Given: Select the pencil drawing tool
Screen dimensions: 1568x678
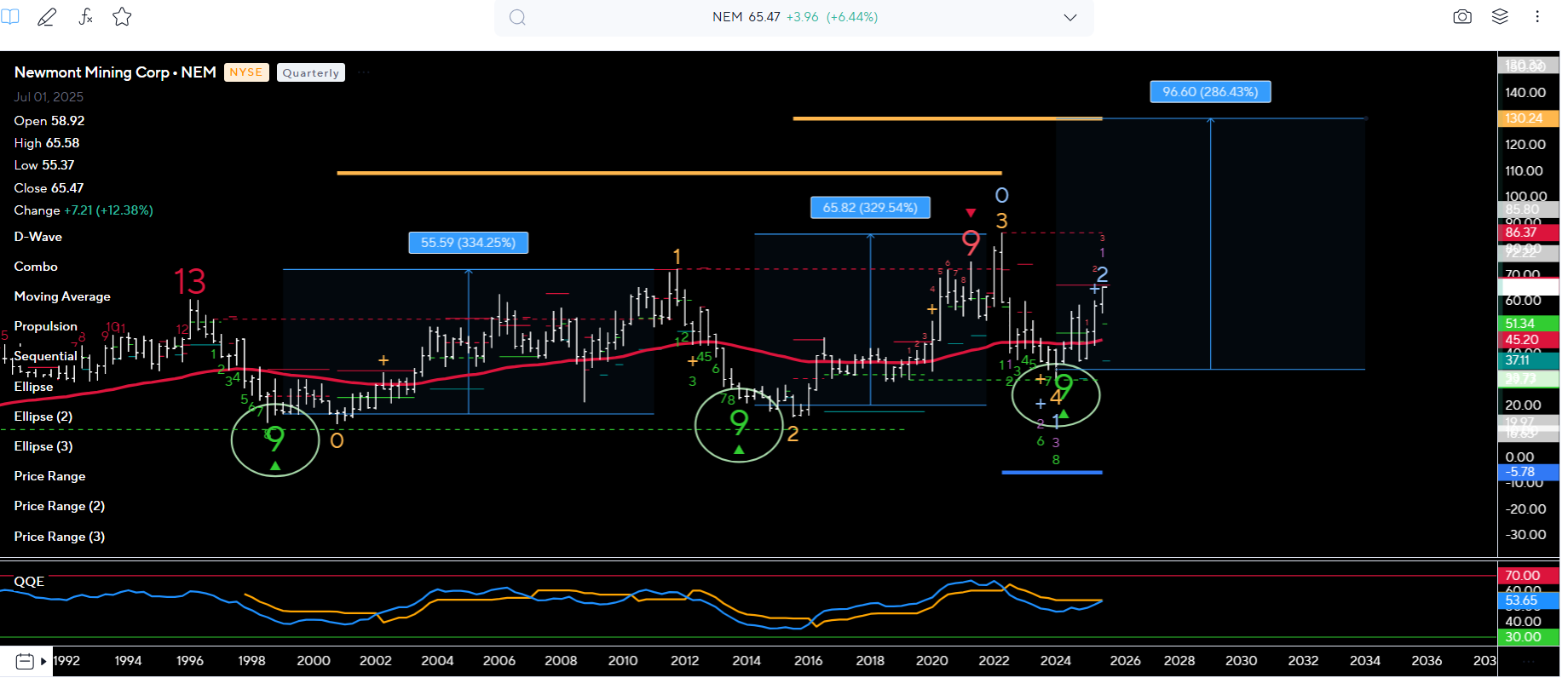Looking at the screenshot, I should point(47,17).
